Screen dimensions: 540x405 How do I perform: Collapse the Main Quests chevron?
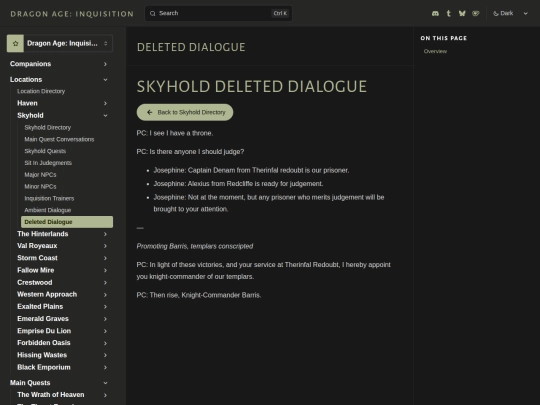click(105, 383)
